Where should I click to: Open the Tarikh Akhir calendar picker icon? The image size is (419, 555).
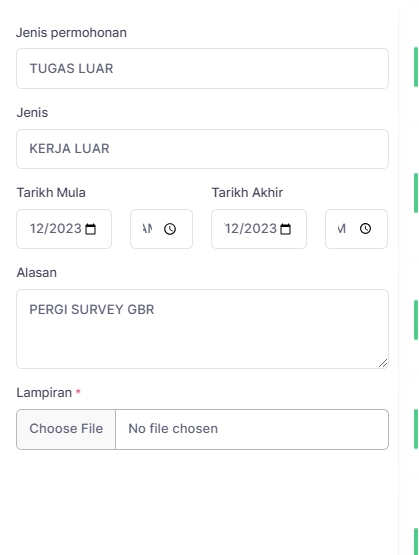point(286,229)
